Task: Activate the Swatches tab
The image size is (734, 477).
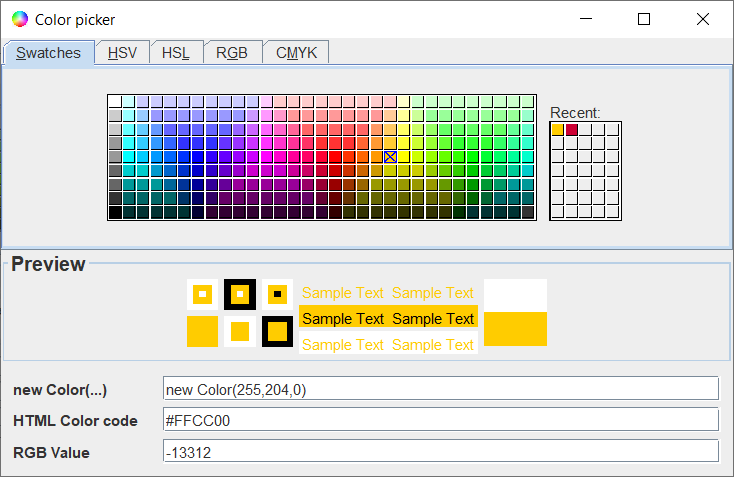Action: click(49, 52)
